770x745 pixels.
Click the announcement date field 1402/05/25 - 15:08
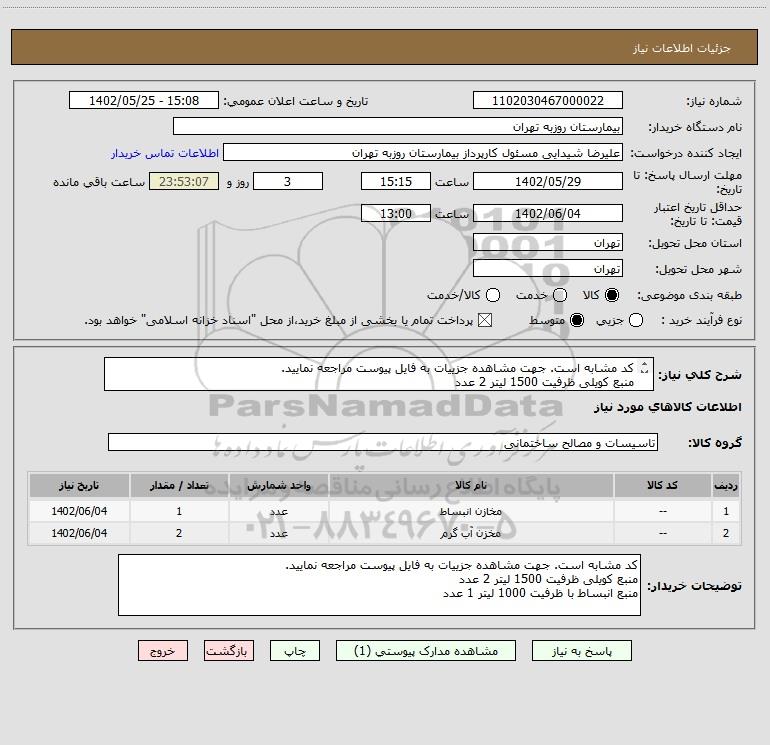pos(144,100)
